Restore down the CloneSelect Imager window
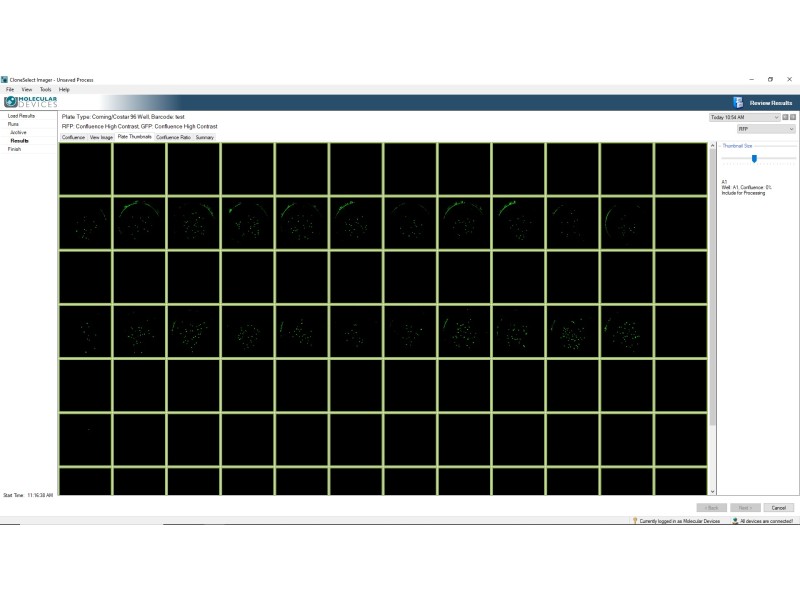 (x=770, y=80)
